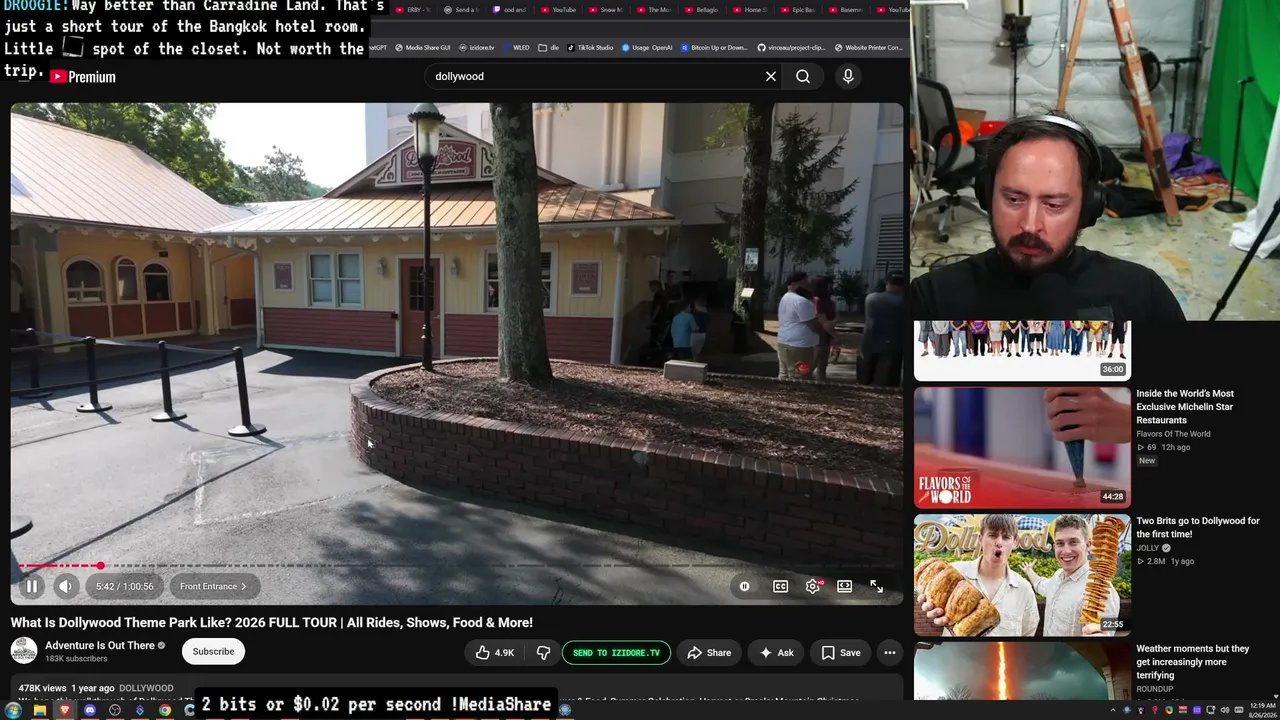Open the network icon in the tray
This screenshot has width=1280, height=720.
1213,711
